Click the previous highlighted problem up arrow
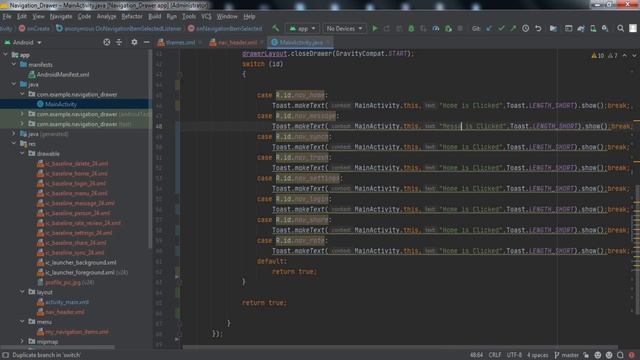The image size is (640, 360). pos(624,56)
